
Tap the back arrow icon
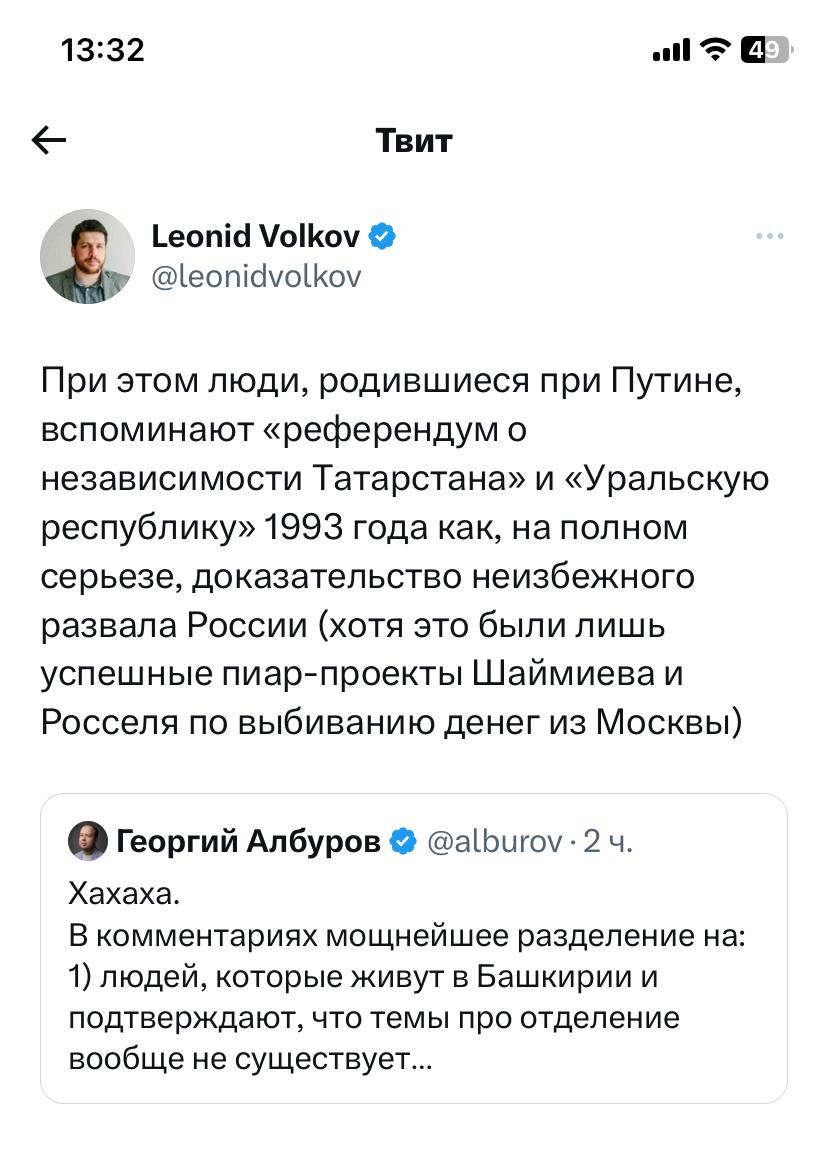pyautogui.click(x=49, y=141)
